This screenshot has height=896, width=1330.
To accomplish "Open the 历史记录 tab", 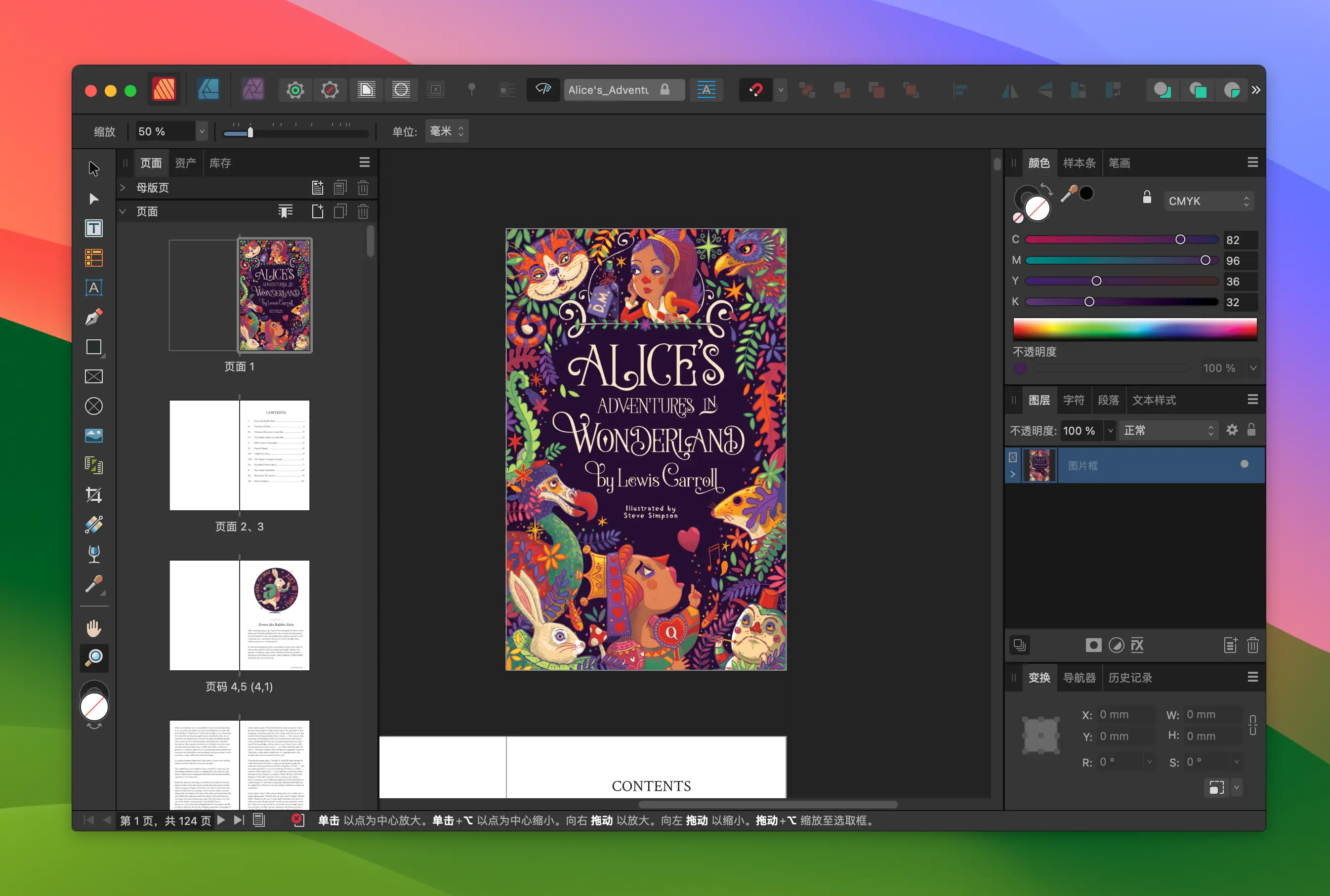I will coord(1130,678).
